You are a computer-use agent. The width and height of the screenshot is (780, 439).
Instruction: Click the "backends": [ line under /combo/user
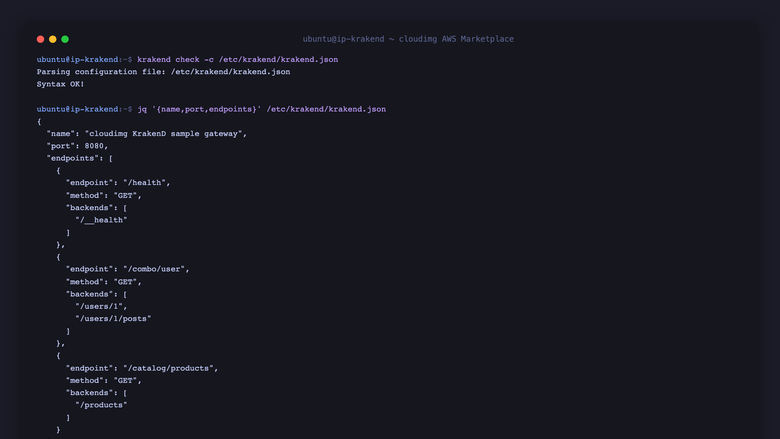(97, 294)
